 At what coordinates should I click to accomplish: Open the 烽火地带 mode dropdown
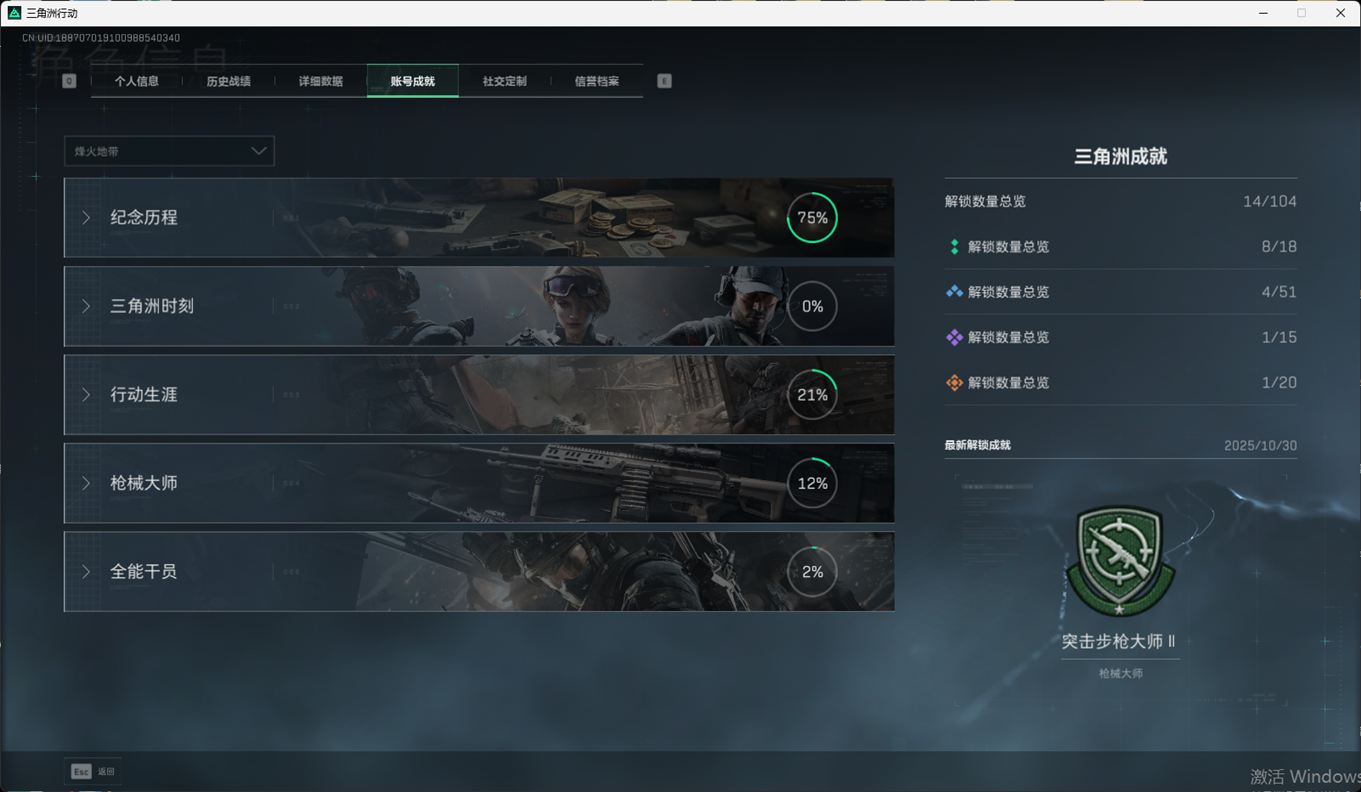click(169, 151)
